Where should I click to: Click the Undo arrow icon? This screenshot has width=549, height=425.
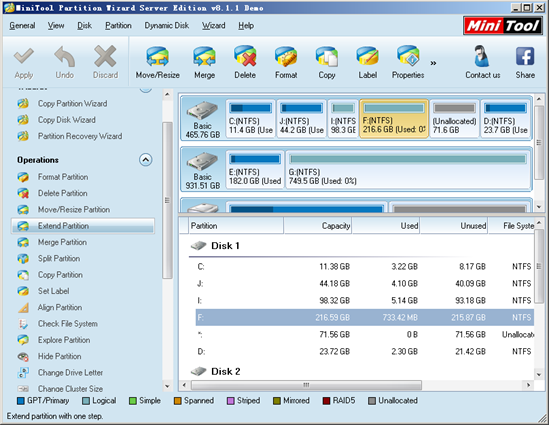[64, 56]
